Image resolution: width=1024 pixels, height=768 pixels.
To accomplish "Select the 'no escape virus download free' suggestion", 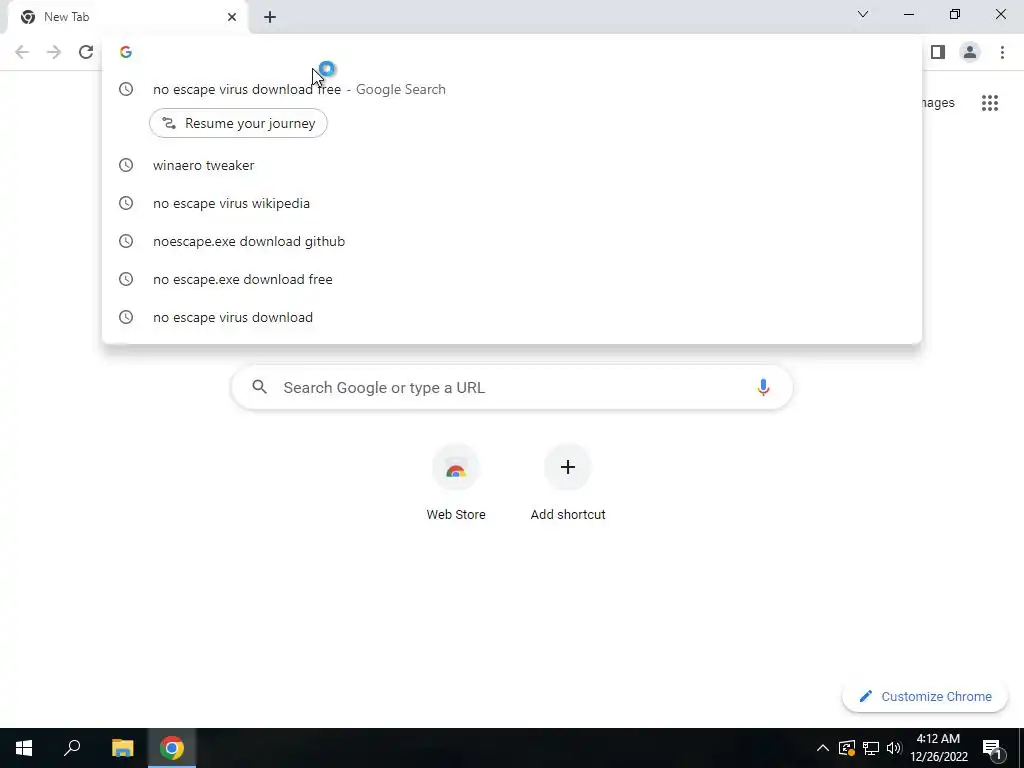I will tap(512, 89).
